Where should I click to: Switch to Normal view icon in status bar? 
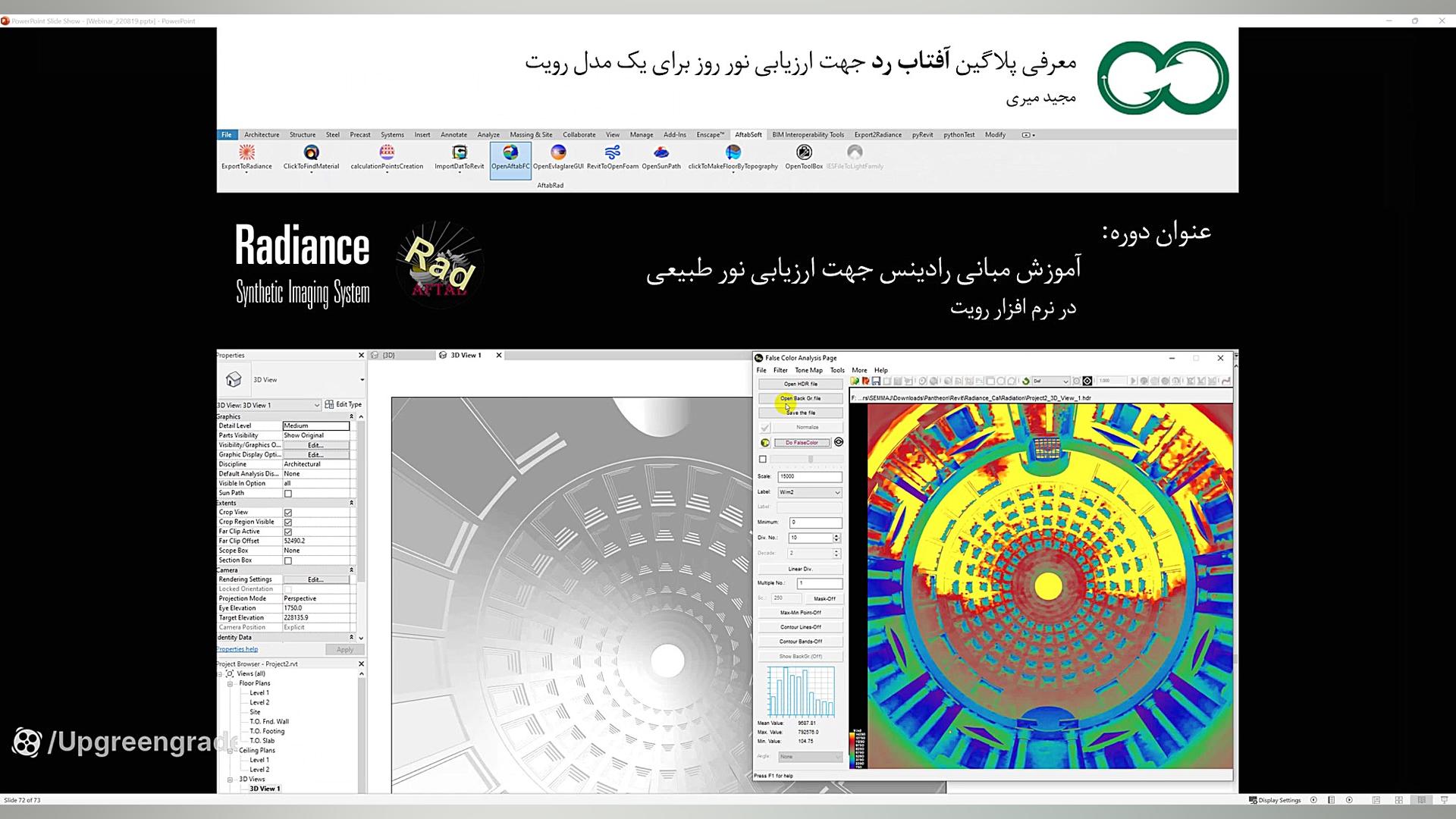pos(1376,800)
